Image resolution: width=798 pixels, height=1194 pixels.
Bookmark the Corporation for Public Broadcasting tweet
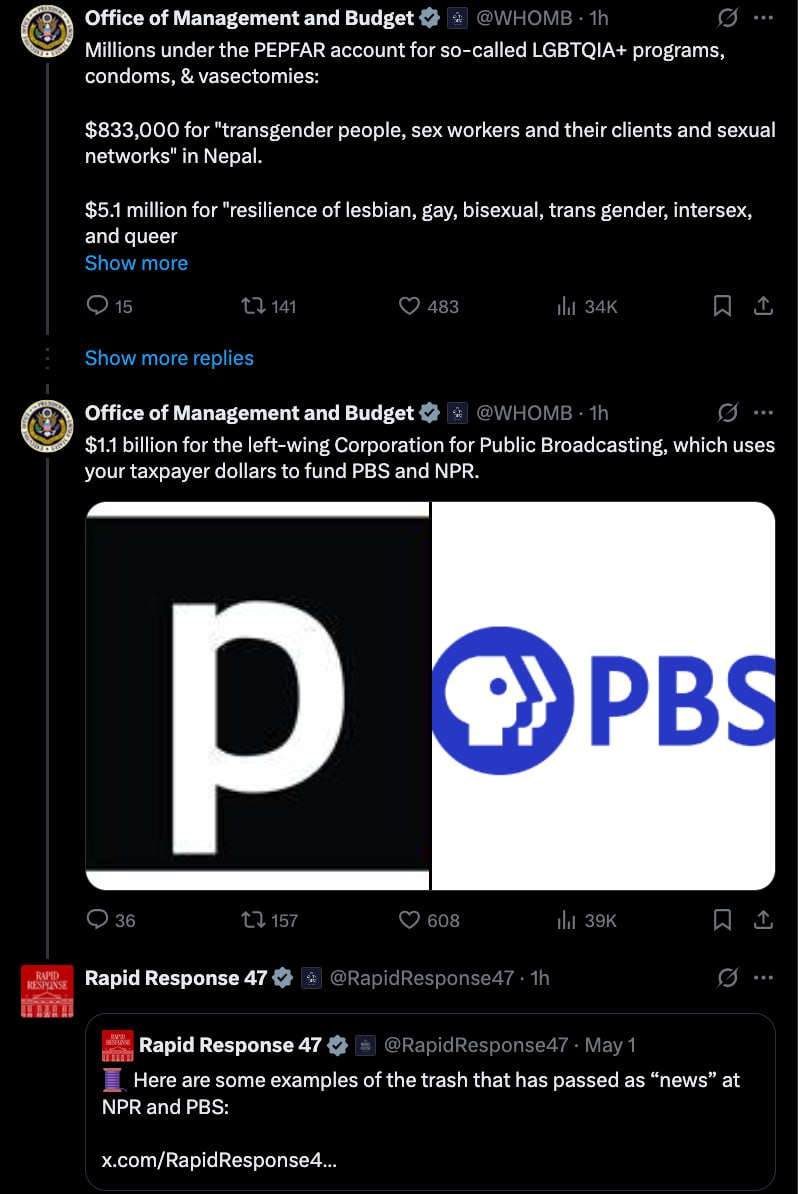(x=722, y=920)
